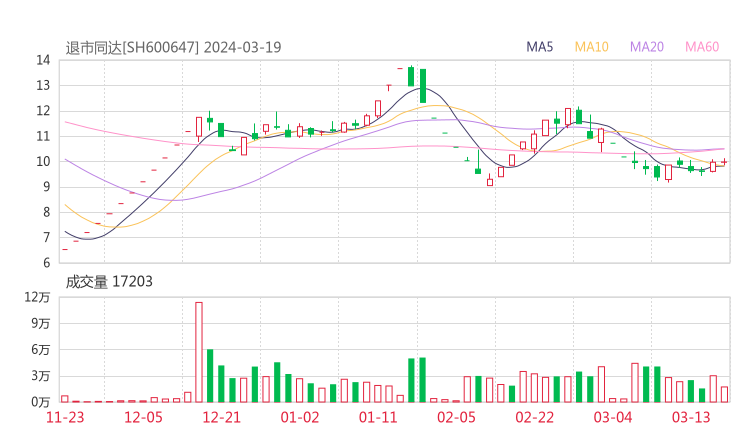Click the 12-05 date axis label

[x=143, y=417]
